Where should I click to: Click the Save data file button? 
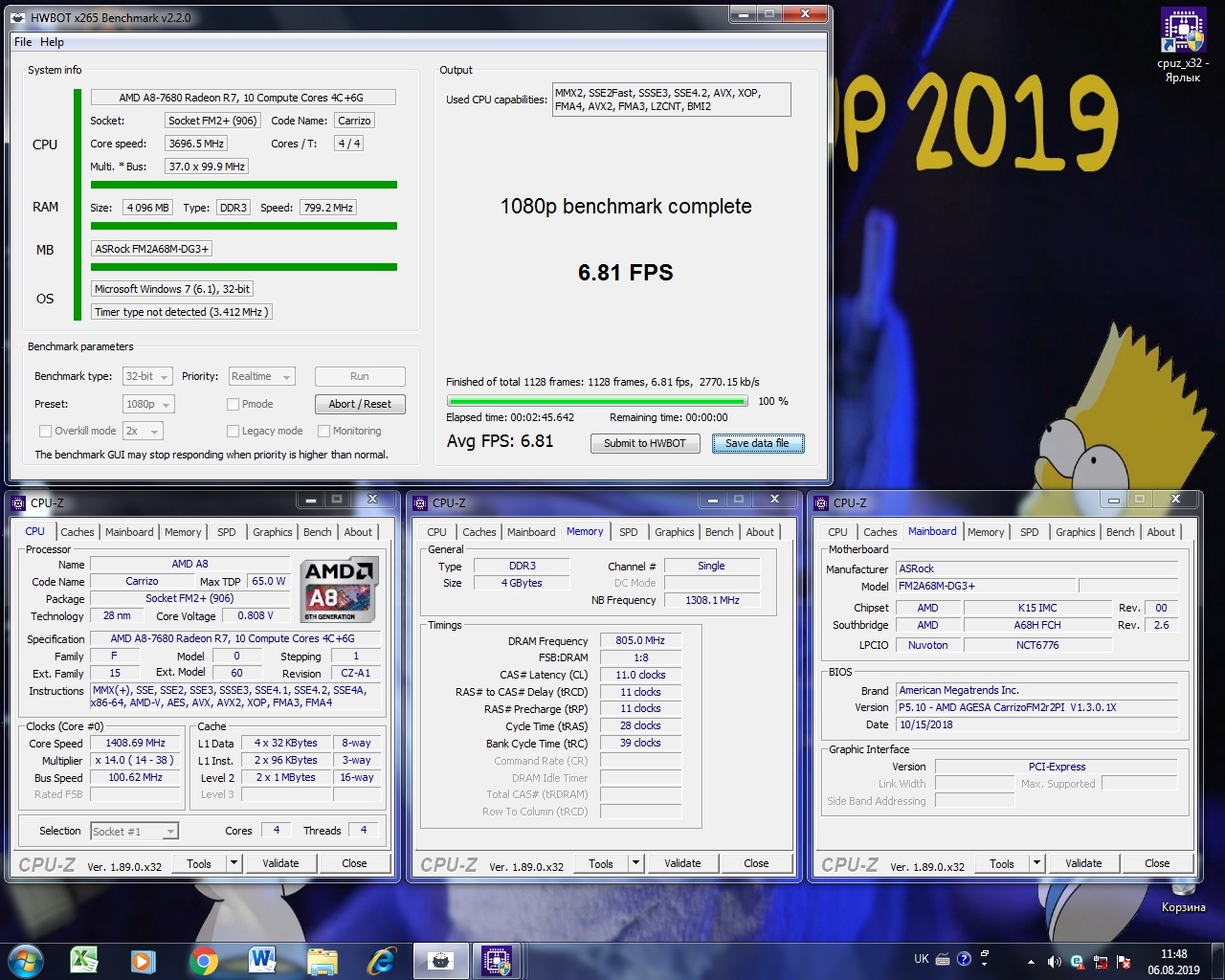(757, 443)
